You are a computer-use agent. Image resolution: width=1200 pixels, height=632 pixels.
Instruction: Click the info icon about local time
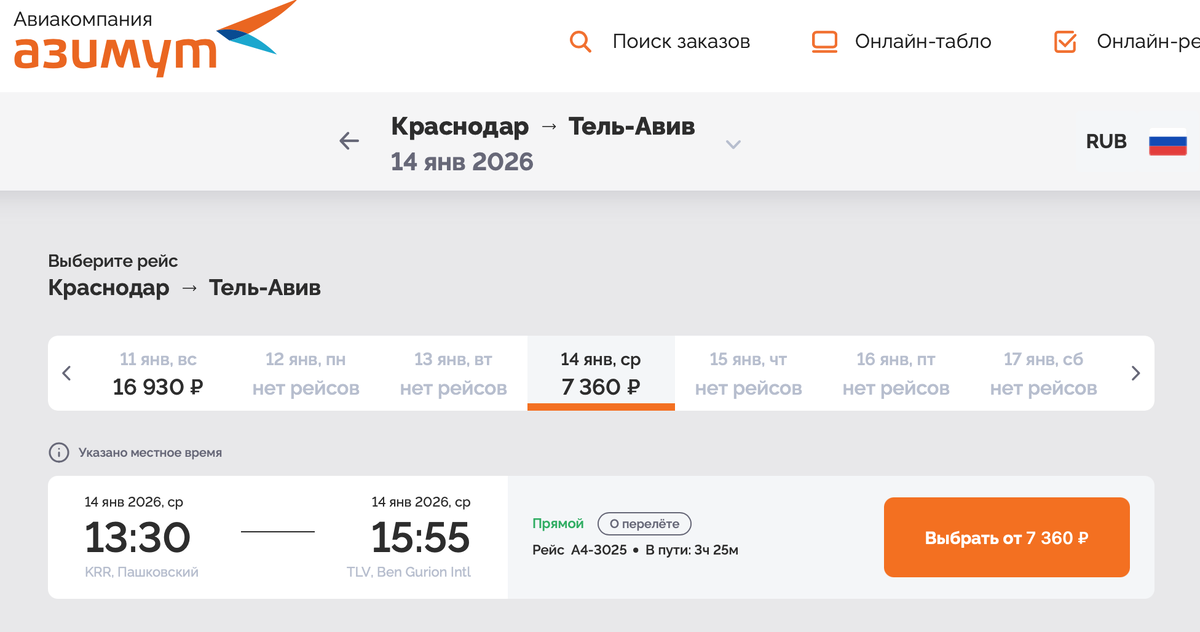click(59, 452)
